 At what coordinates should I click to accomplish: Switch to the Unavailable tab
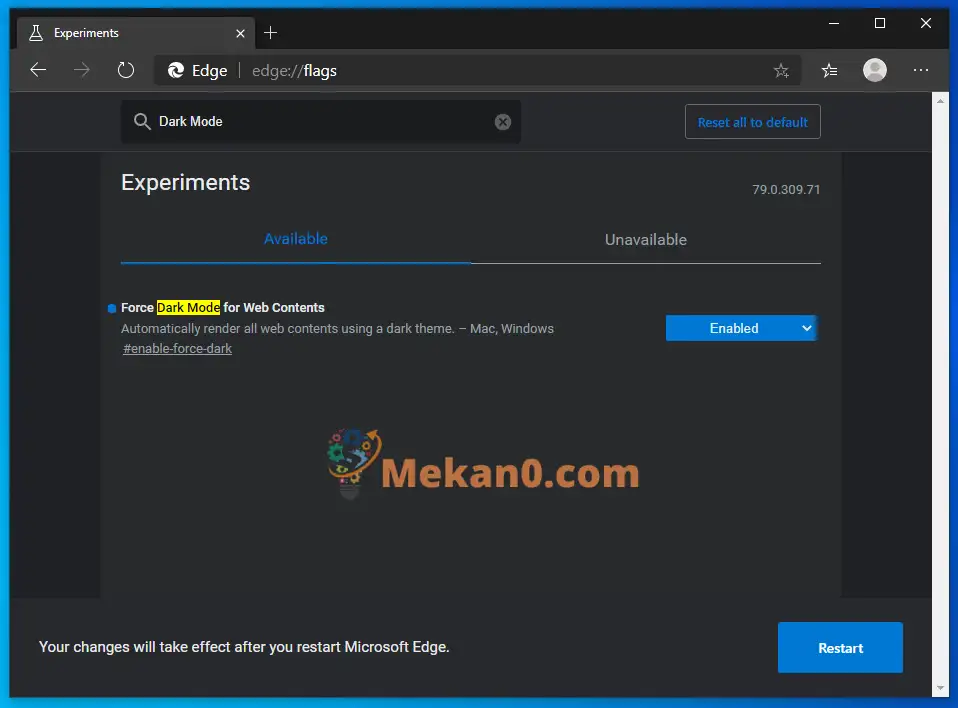[646, 239]
